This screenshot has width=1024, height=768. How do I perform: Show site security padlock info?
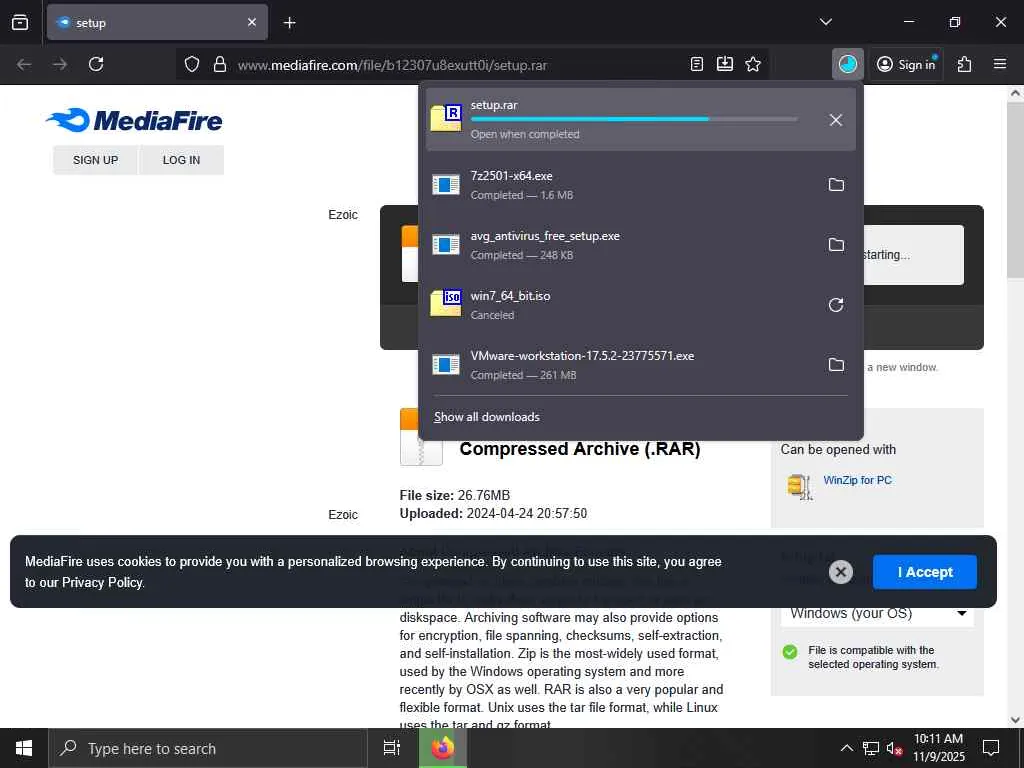point(220,65)
